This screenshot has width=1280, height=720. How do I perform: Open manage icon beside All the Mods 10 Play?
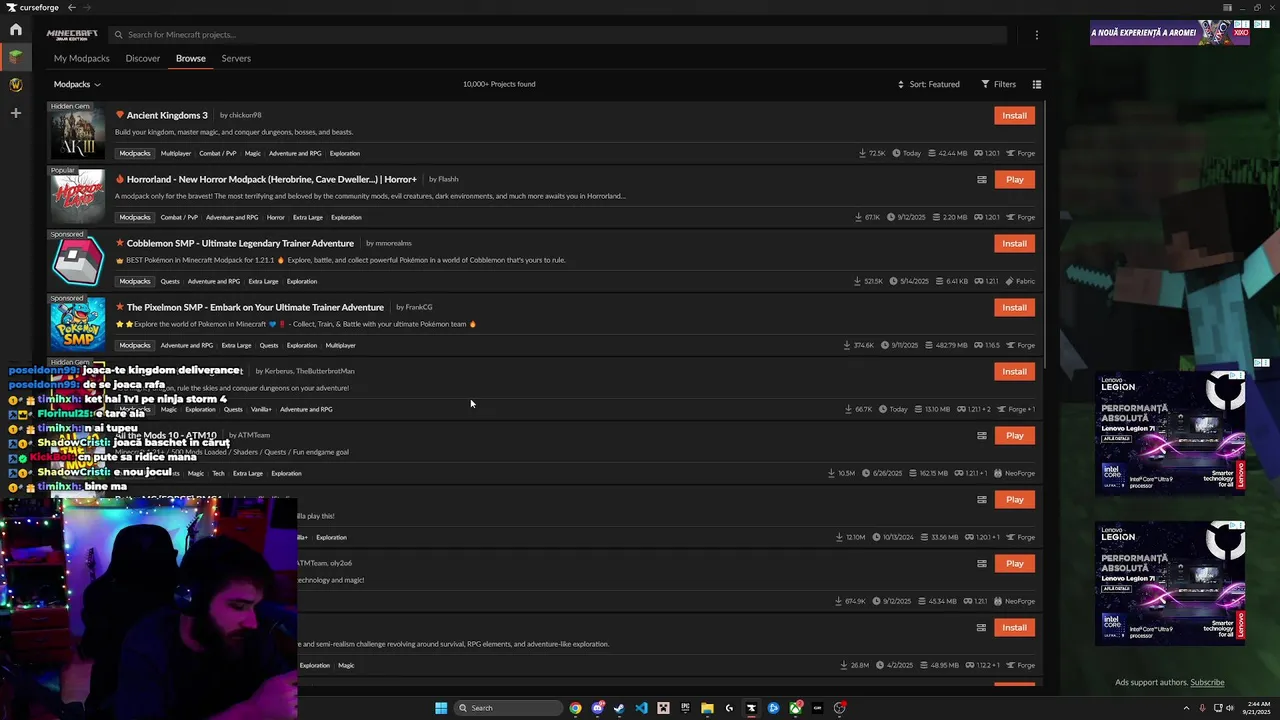click(x=982, y=436)
